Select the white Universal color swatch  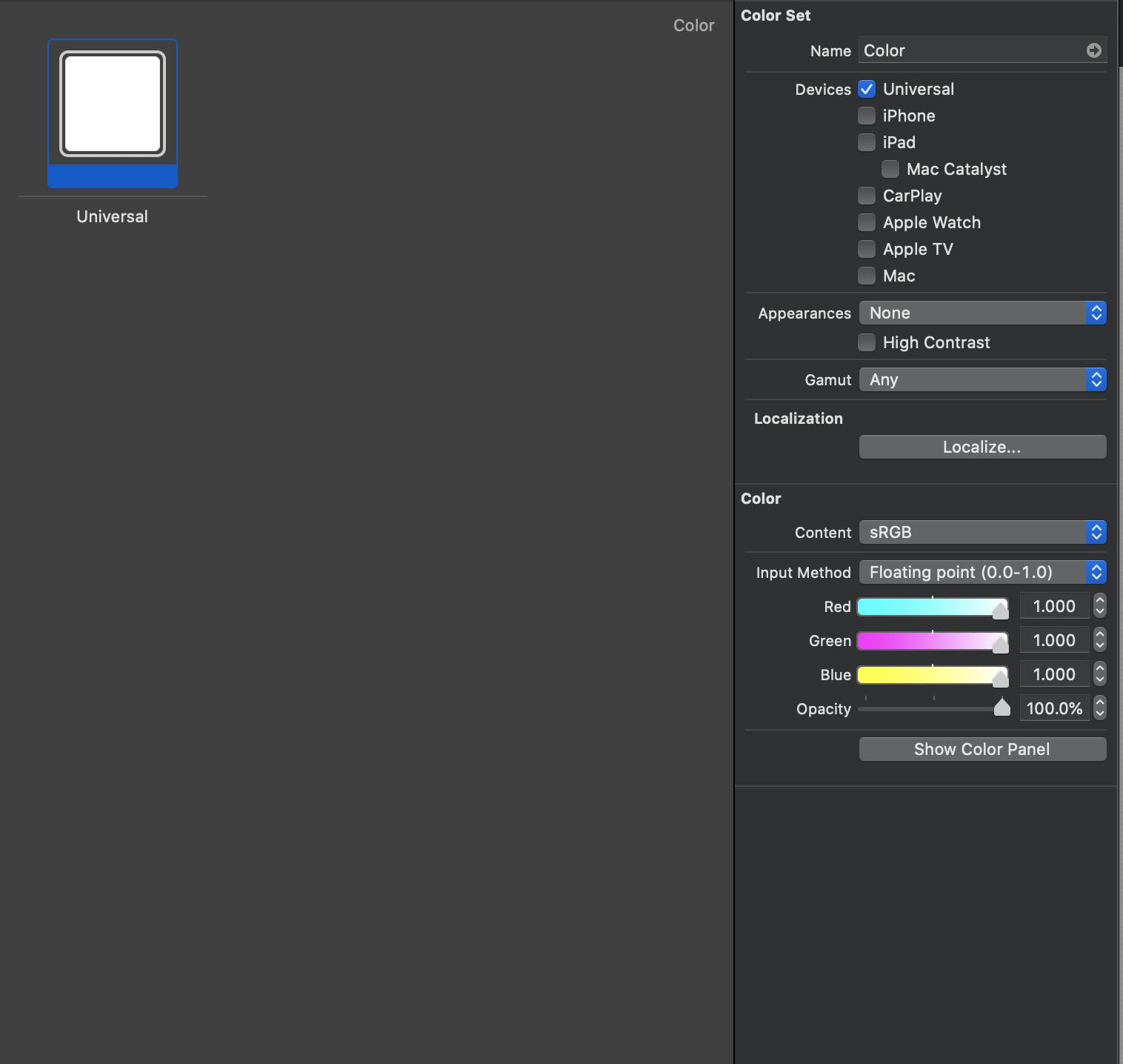click(x=113, y=104)
